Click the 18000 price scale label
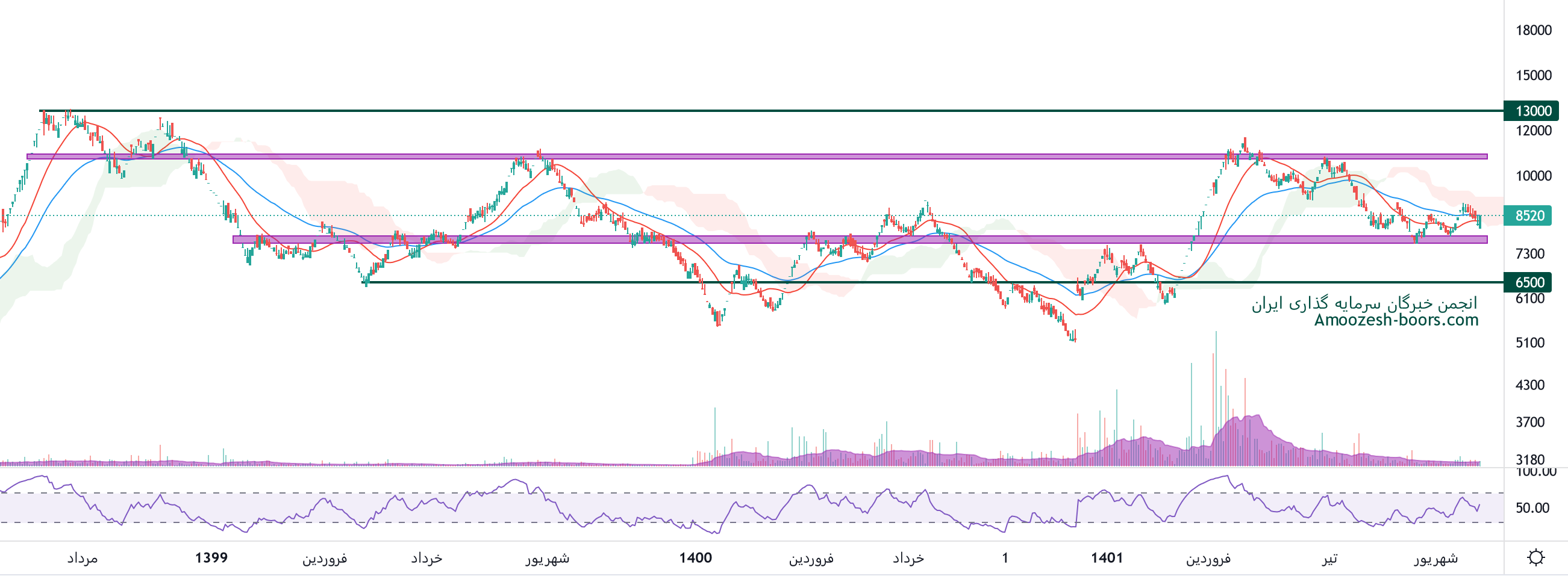The image size is (1568, 576). click(x=1532, y=31)
